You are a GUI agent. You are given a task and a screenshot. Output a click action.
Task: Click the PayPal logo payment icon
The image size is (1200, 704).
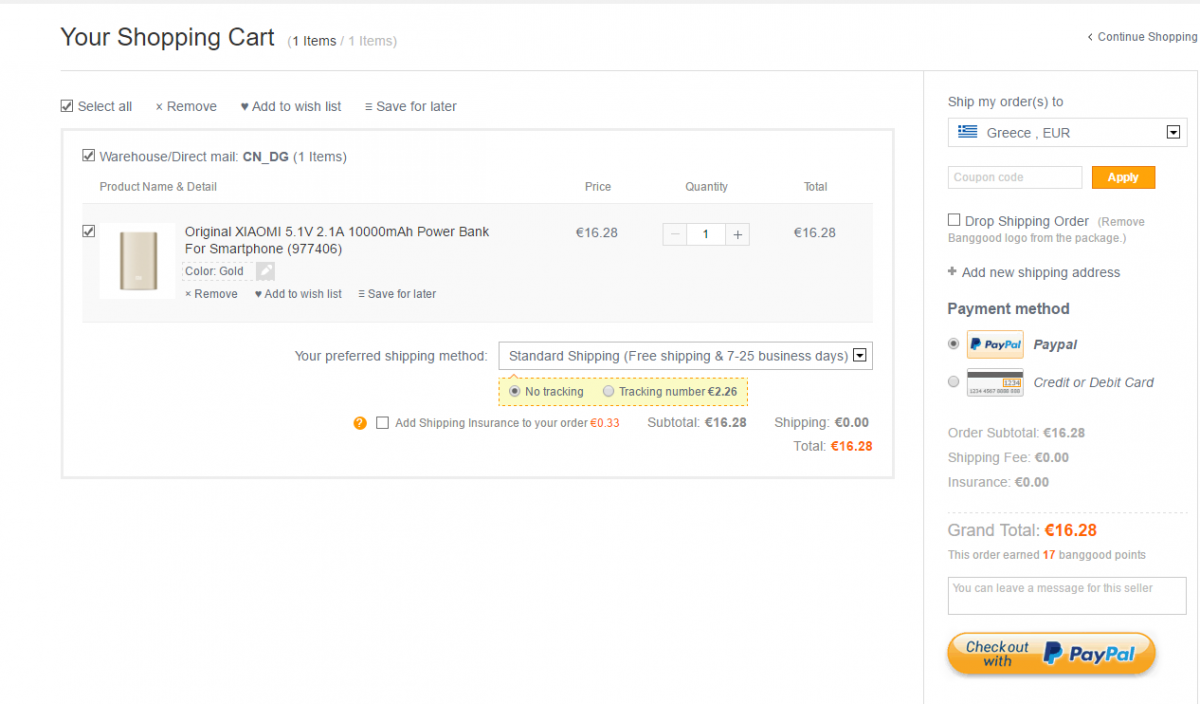pos(995,344)
